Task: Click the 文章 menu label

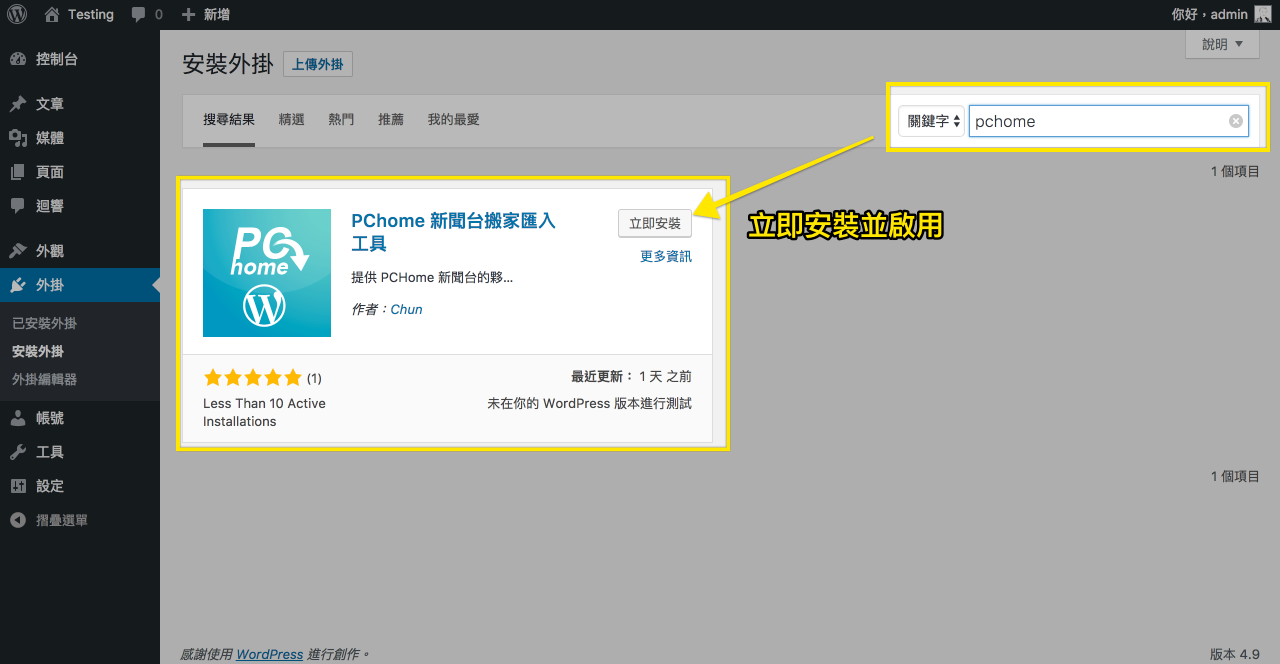Action: click(x=50, y=104)
